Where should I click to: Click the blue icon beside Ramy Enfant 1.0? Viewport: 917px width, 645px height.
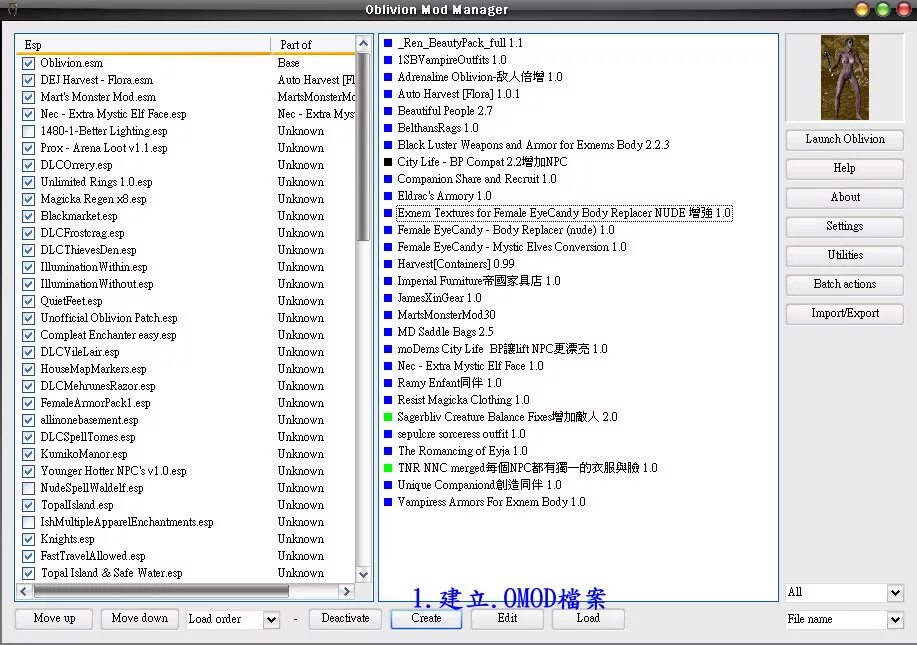(x=388, y=383)
